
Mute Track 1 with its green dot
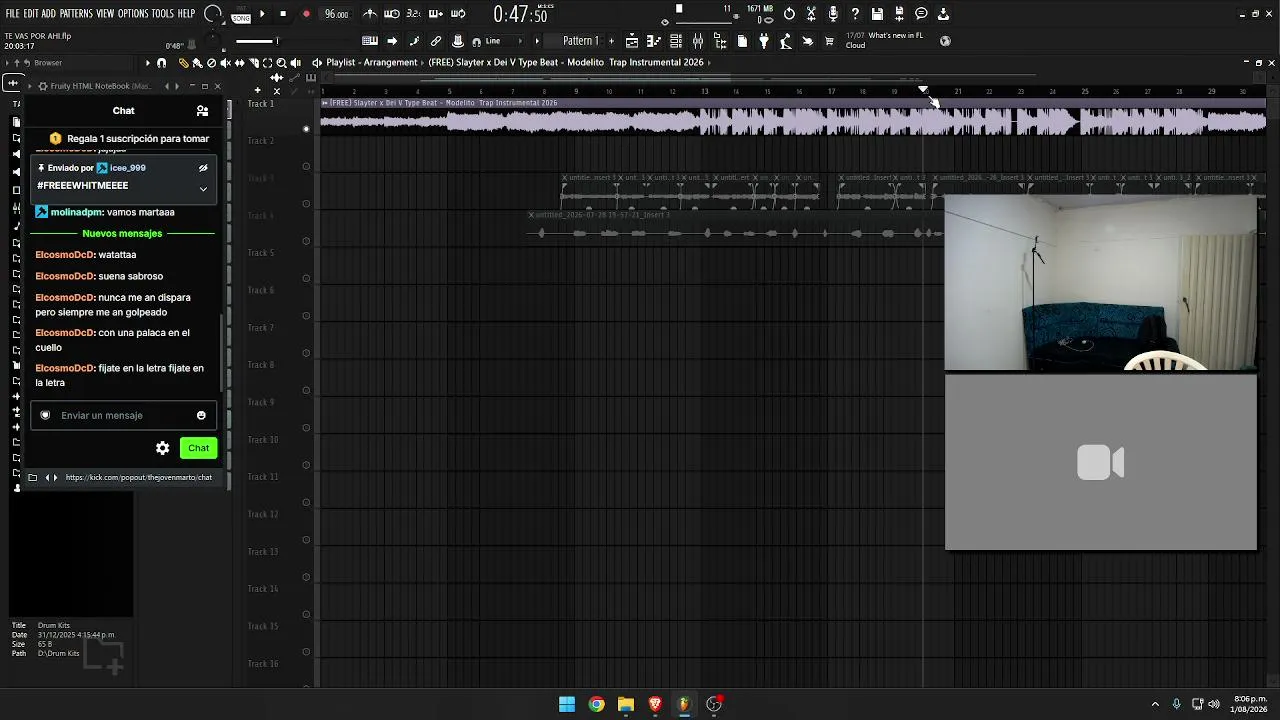coord(306,129)
